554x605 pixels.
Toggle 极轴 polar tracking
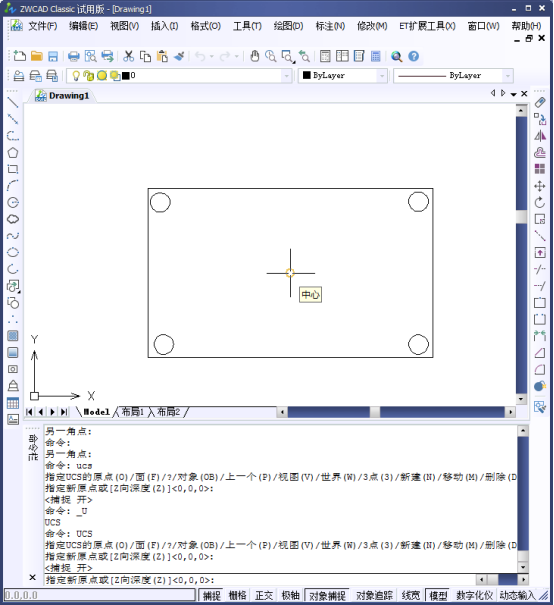tap(290, 595)
